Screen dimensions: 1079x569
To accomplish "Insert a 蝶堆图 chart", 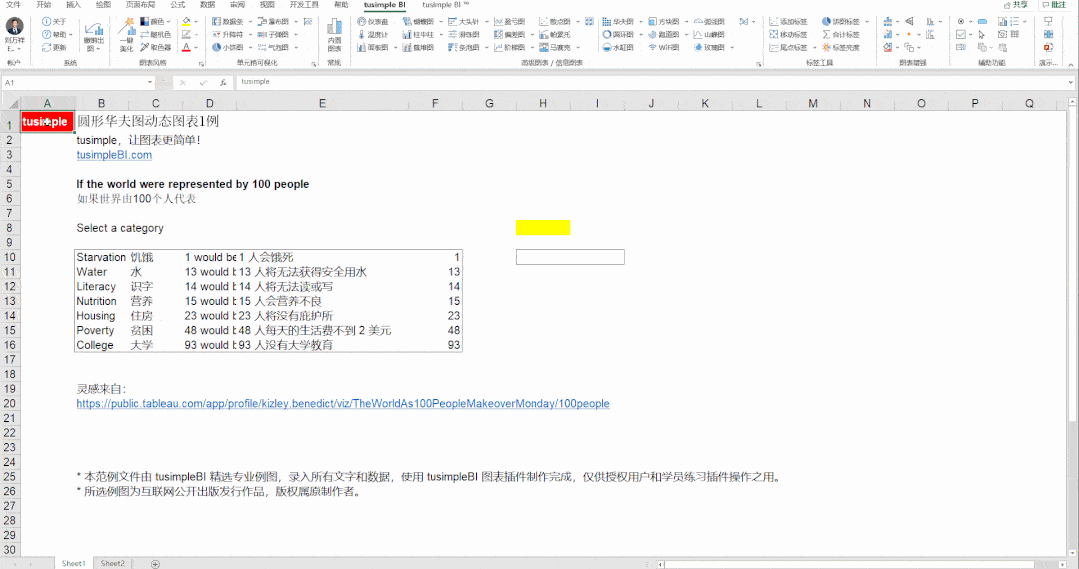I will (x=419, y=47).
